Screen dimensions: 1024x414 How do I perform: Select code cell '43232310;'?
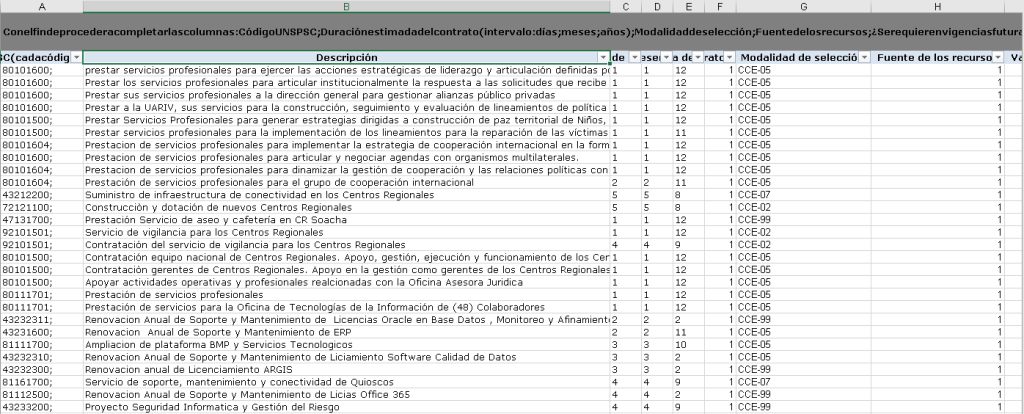tap(42, 357)
